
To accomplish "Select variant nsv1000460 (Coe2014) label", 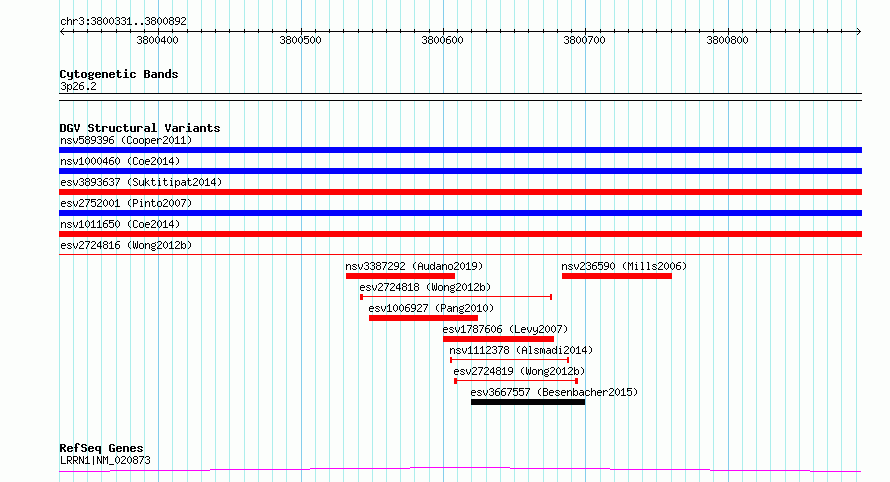I will click(x=120, y=161).
